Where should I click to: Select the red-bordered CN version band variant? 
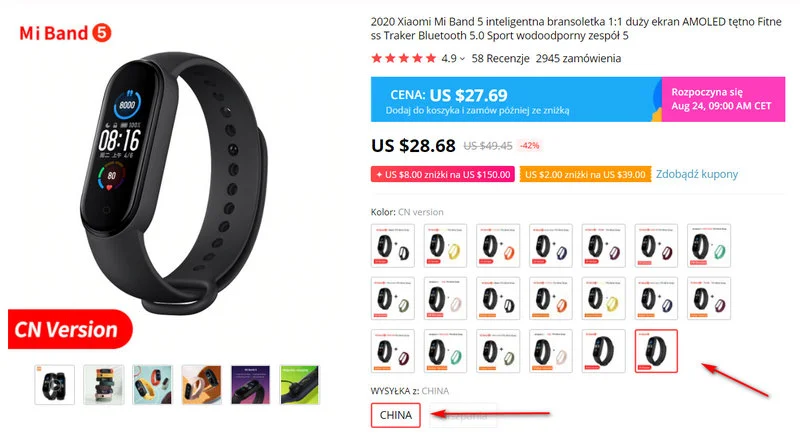point(656,351)
